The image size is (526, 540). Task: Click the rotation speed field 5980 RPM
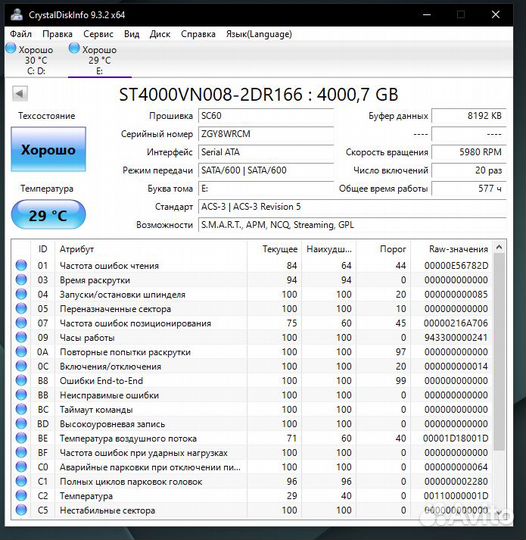pyautogui.click(x=469, y=152)
